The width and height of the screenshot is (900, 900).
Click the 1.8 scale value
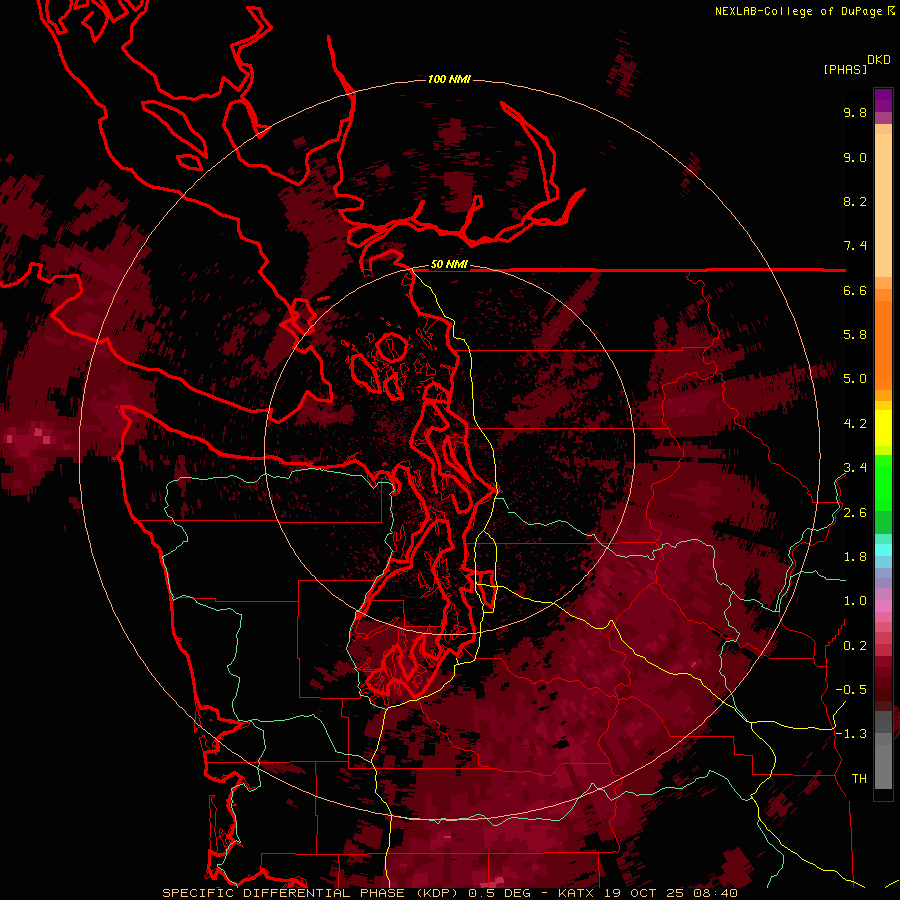855,557
